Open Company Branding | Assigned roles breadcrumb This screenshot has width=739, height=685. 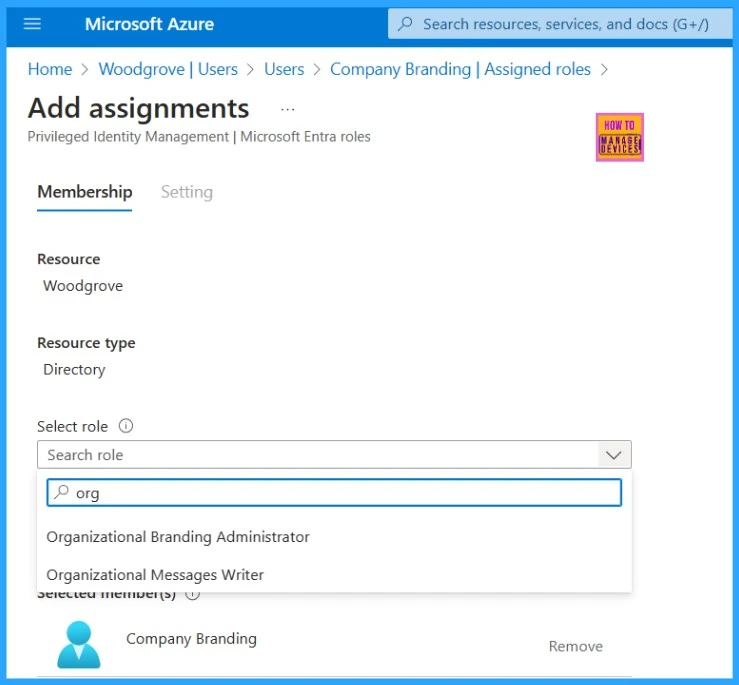click(x=460, y=69)
